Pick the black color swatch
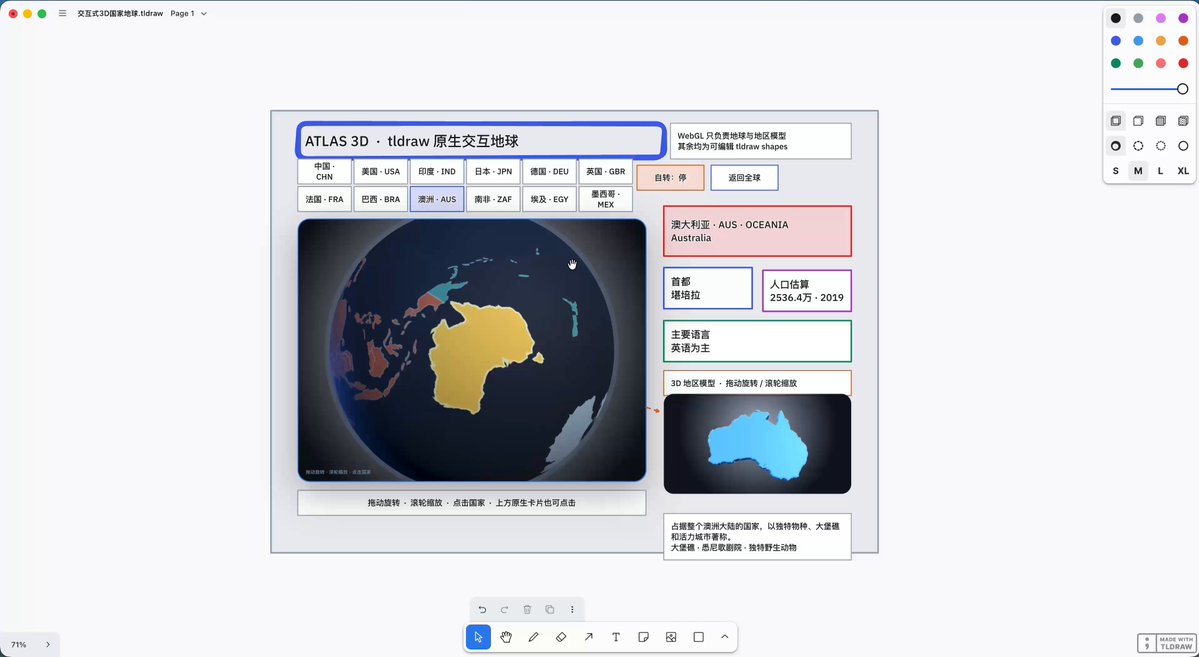This screenshot has height=657, width=1199. tap(1116, 18)
